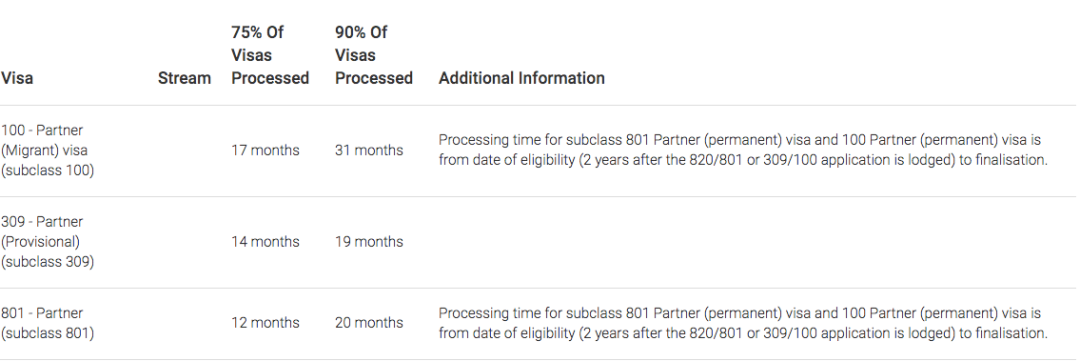Click the Additional Information column header

(x=521, y=79)
